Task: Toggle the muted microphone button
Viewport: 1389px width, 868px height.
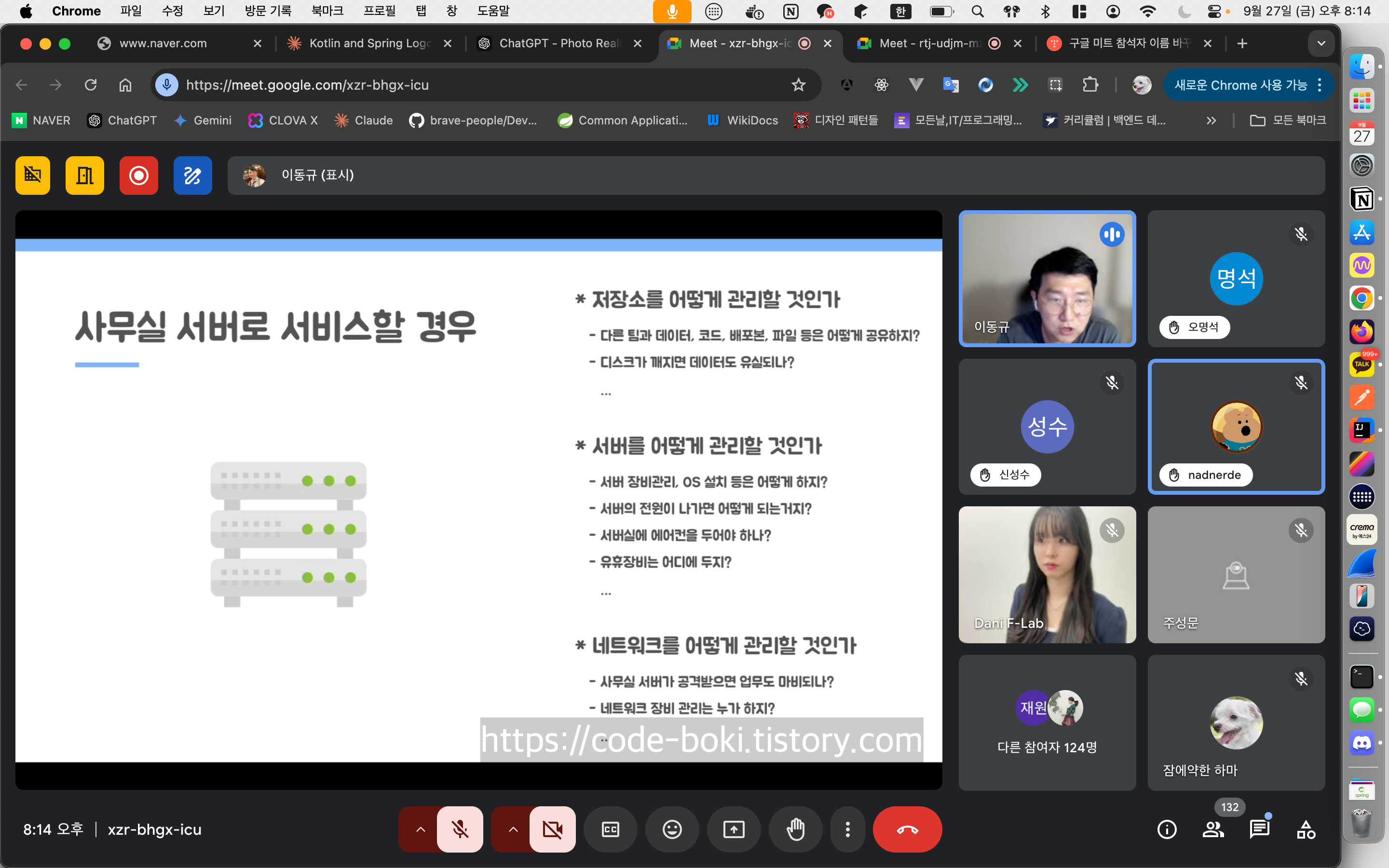Action: click(460, 829)
